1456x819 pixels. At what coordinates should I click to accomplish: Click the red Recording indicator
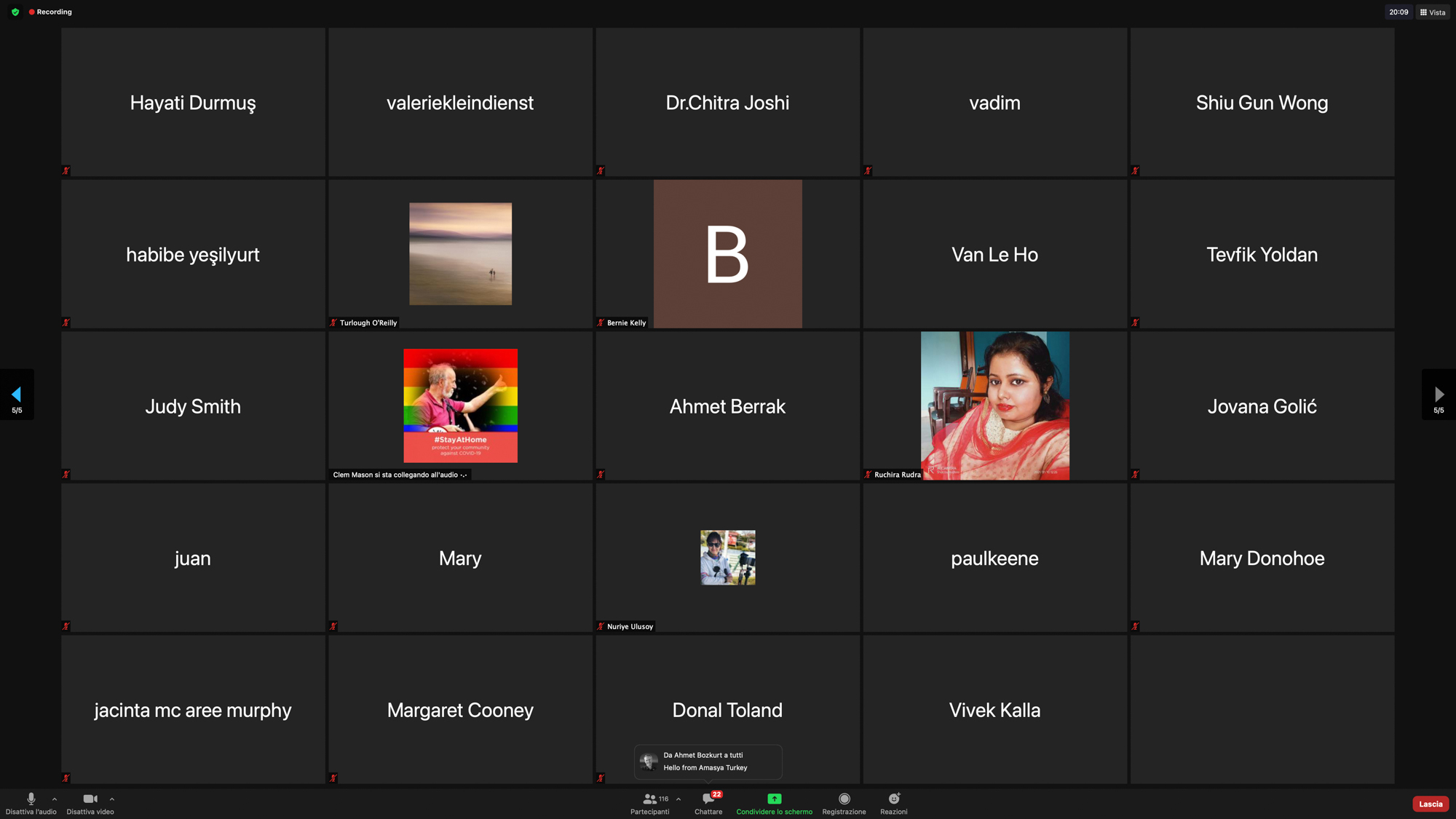click(50, 12)
